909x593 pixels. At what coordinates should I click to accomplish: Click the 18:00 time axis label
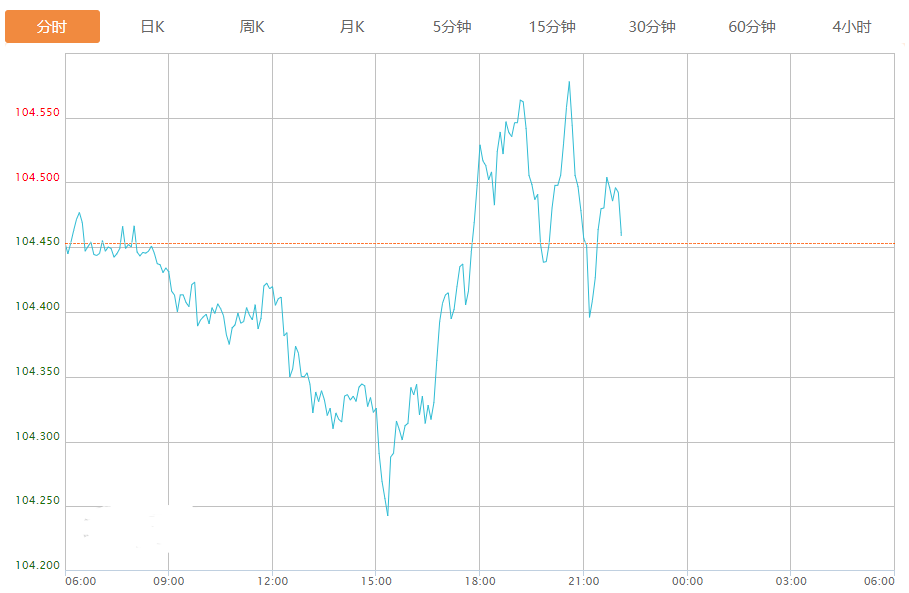[x=480, y=581]
